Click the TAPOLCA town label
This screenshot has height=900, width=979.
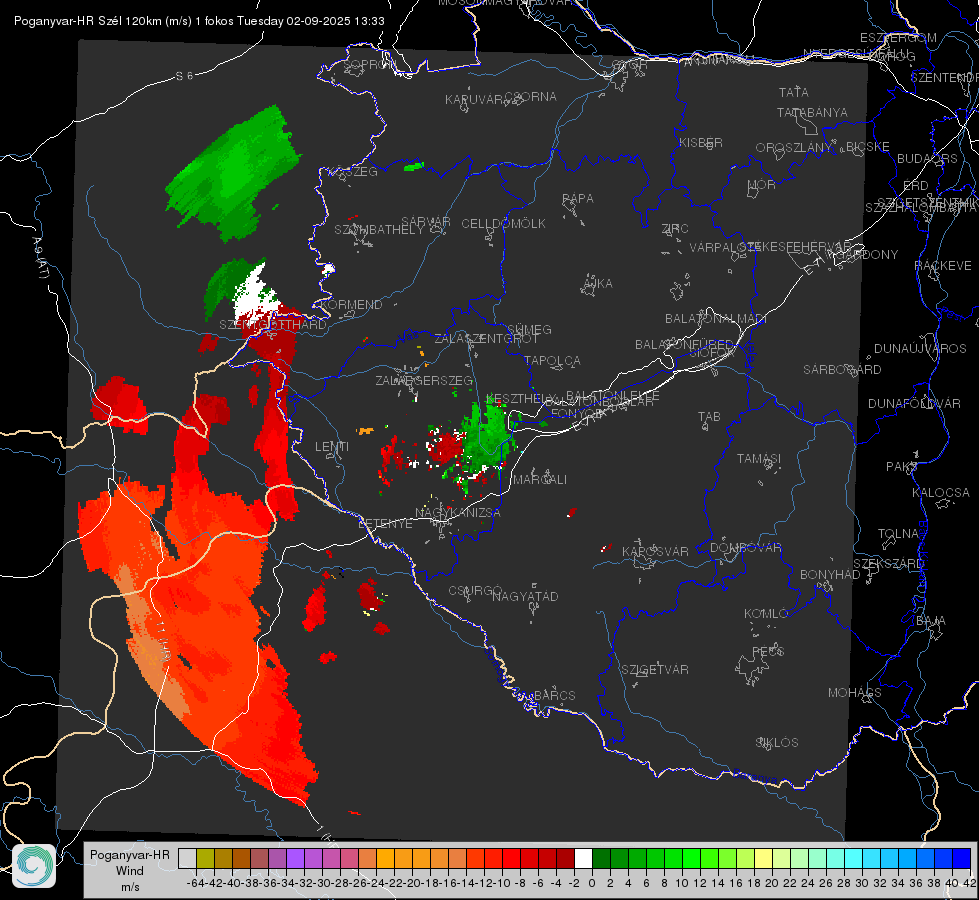click(552, 360)
